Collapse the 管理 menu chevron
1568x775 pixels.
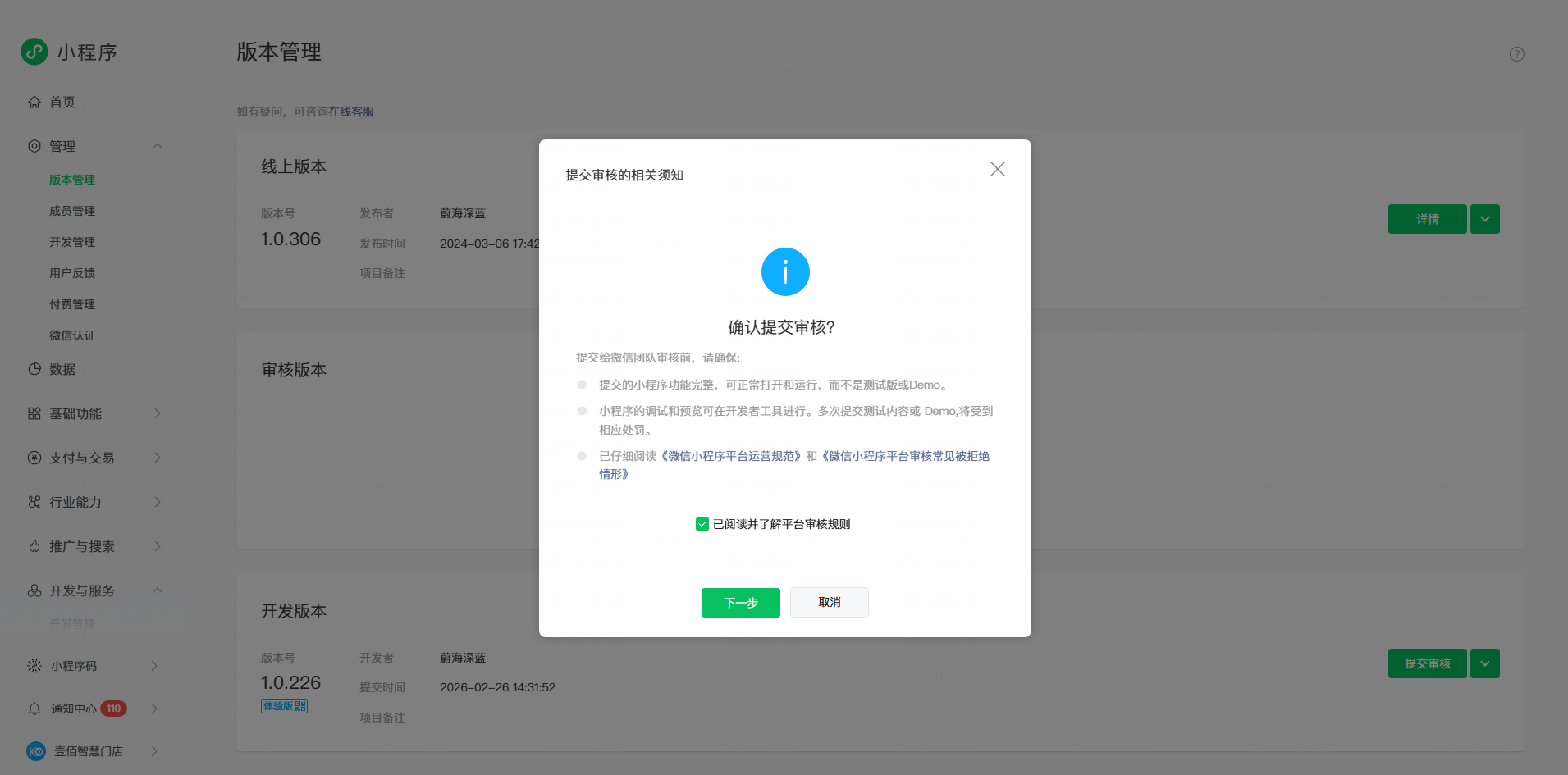(158, 146)
